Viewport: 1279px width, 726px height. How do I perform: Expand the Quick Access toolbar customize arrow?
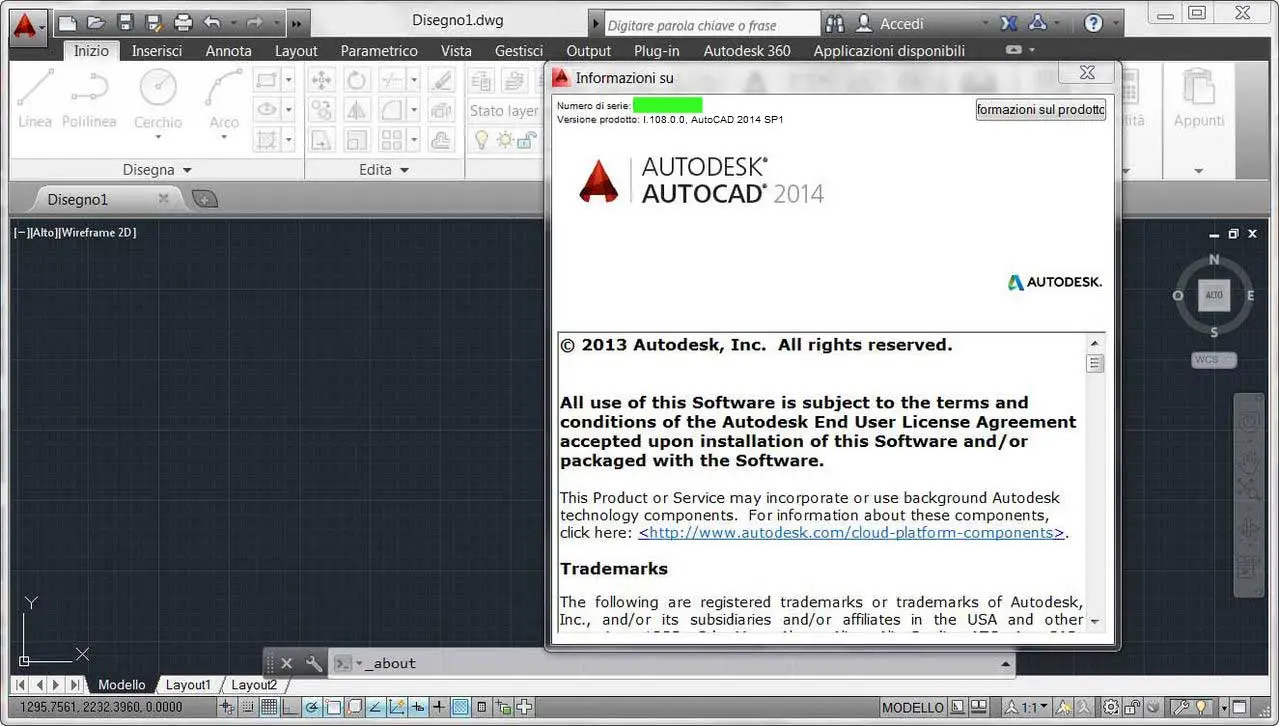point(296,23)
